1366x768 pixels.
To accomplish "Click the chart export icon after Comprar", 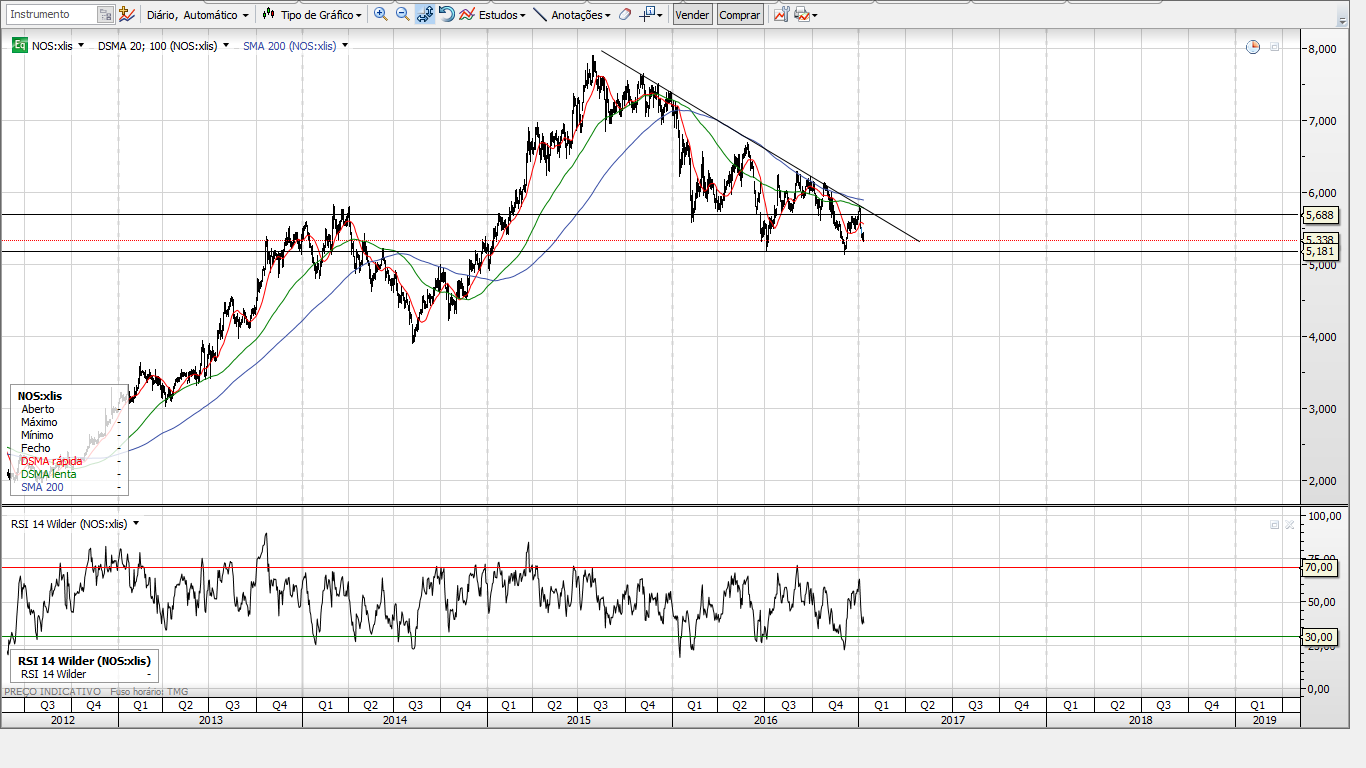I will 781,15.
